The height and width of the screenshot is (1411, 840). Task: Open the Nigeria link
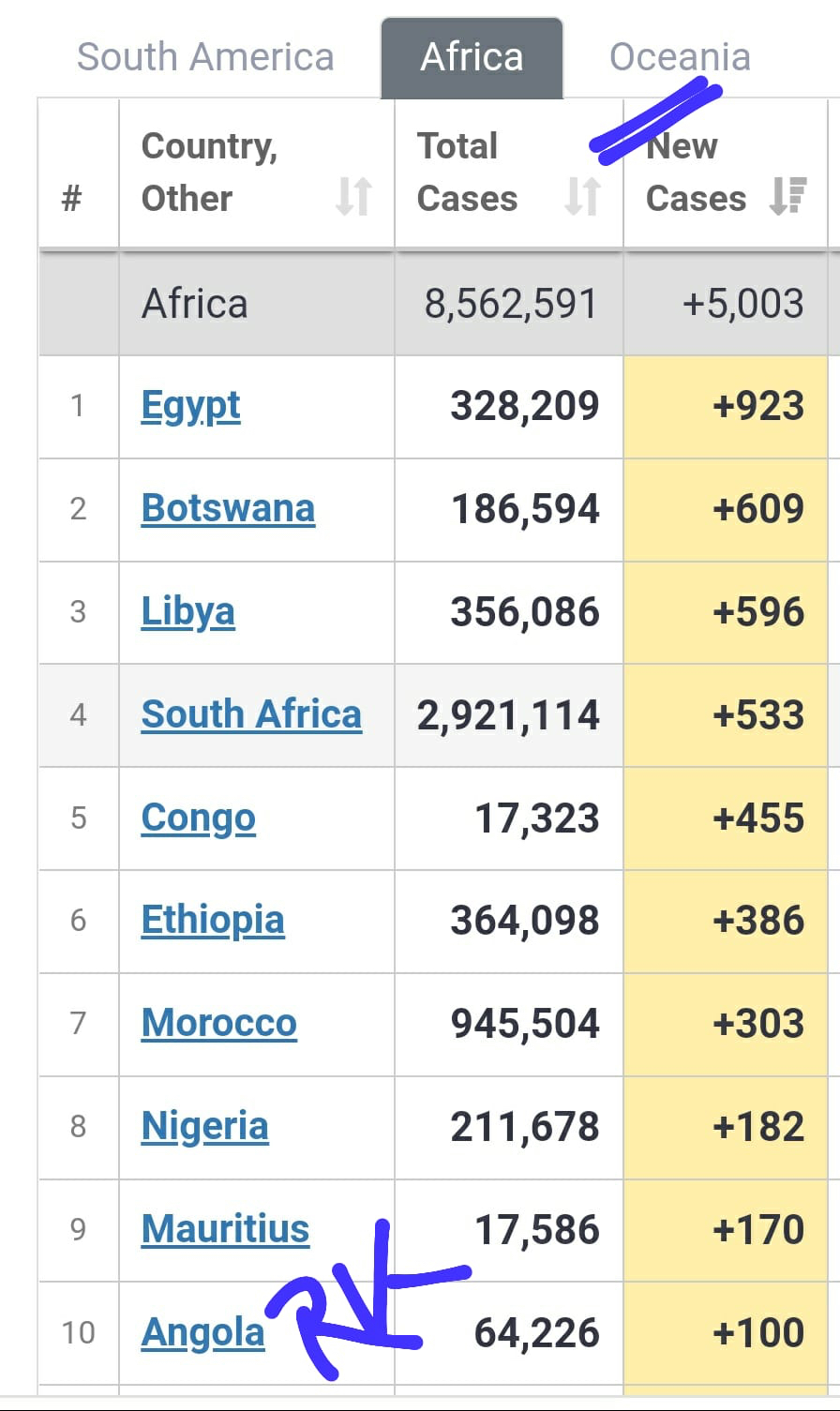pos(204,1126)
